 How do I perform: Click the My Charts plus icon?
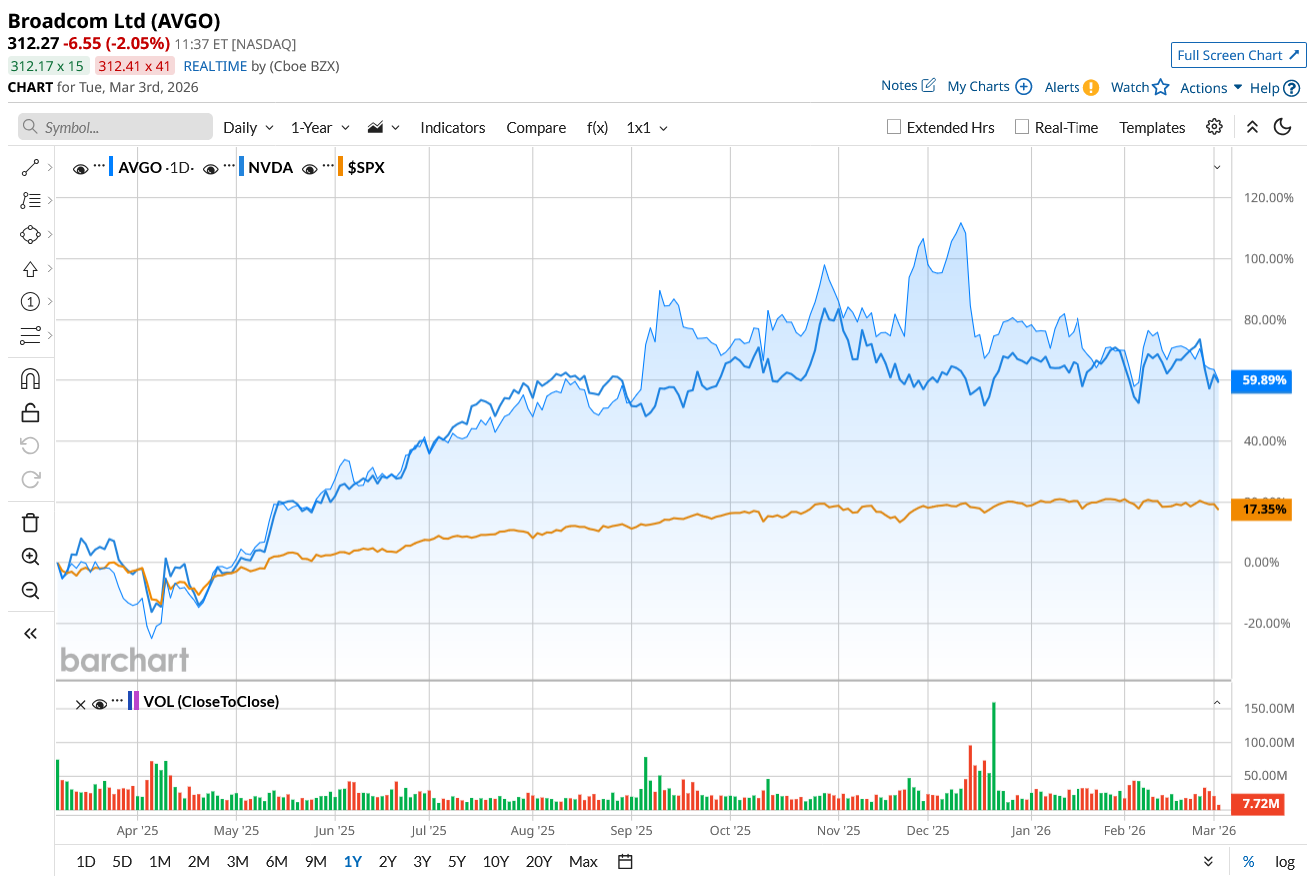point(1024,87)
